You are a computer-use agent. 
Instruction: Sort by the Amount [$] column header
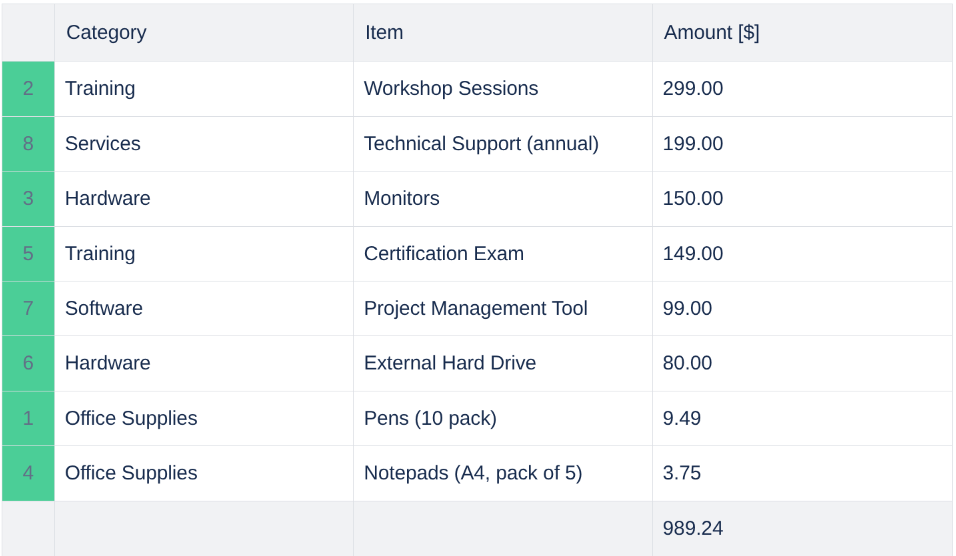click(712, 32)
